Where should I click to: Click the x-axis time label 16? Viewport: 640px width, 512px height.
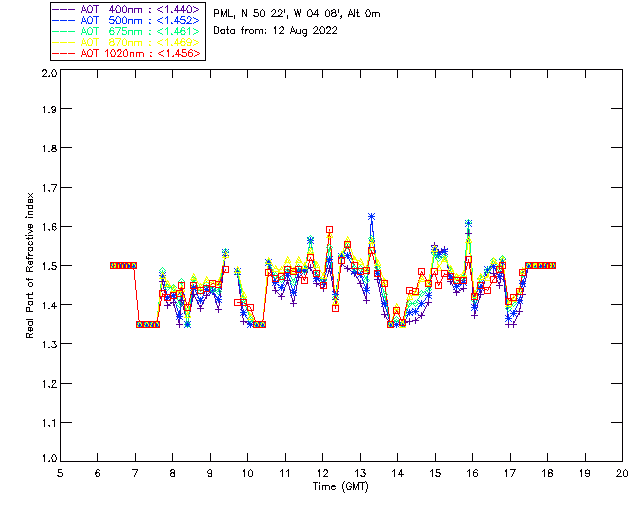473,473
